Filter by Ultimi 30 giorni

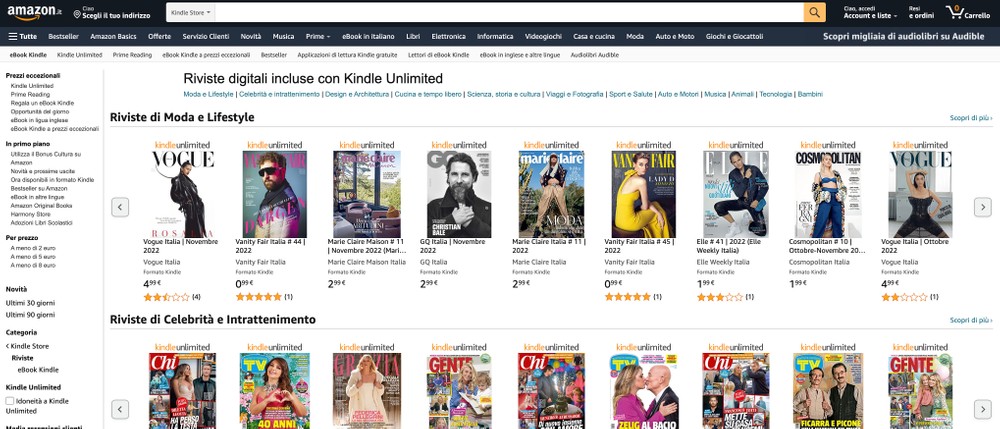(30, 302)
